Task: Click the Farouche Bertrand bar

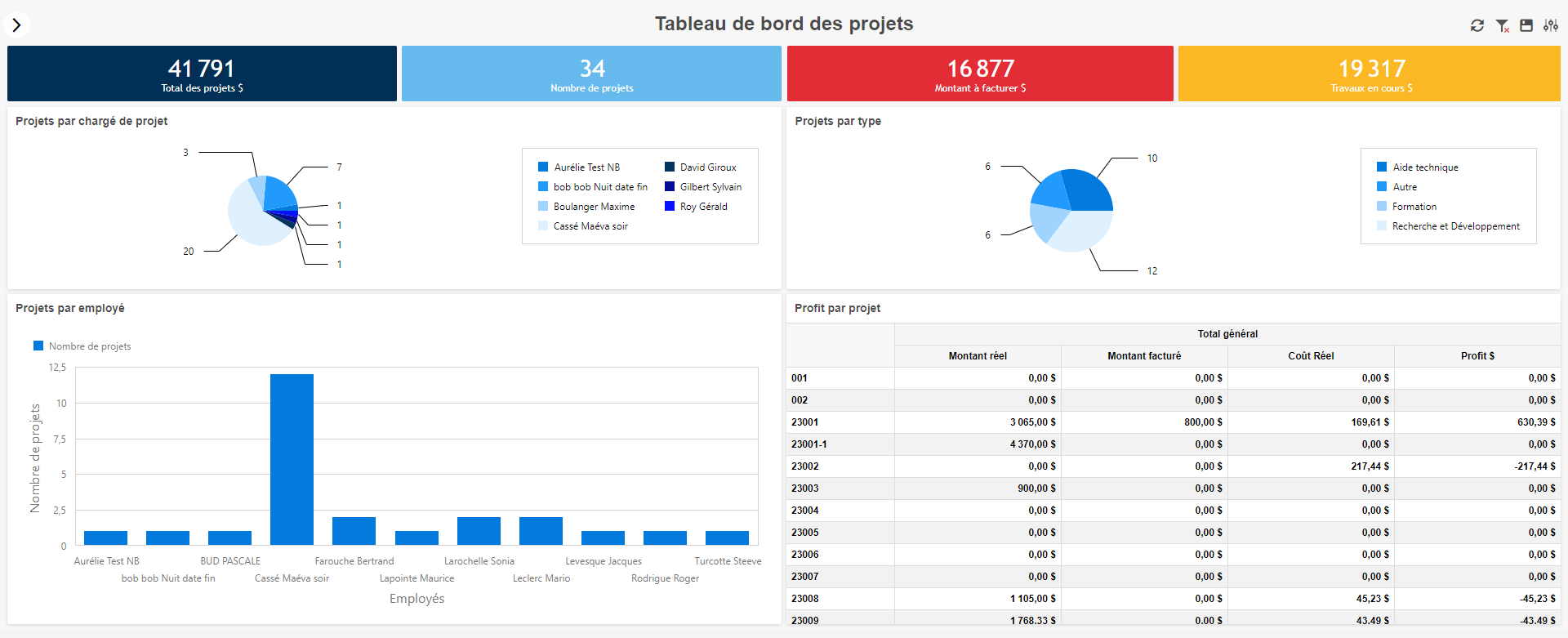Action: [x=354, y=531]
